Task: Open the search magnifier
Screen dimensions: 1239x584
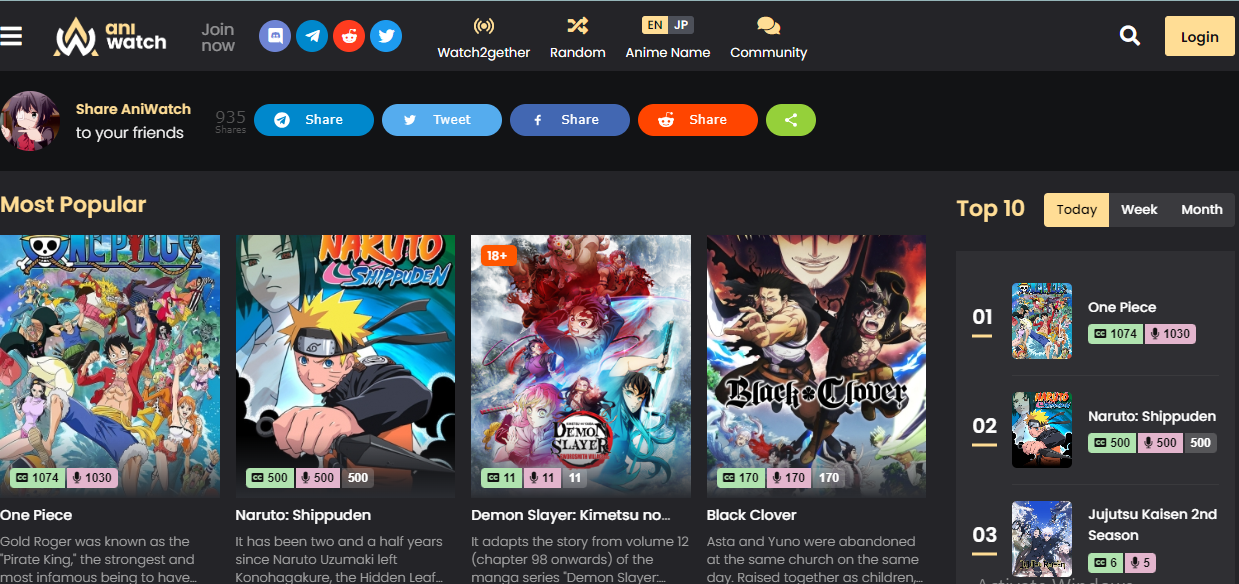Action: click(x=1129, y=35)
